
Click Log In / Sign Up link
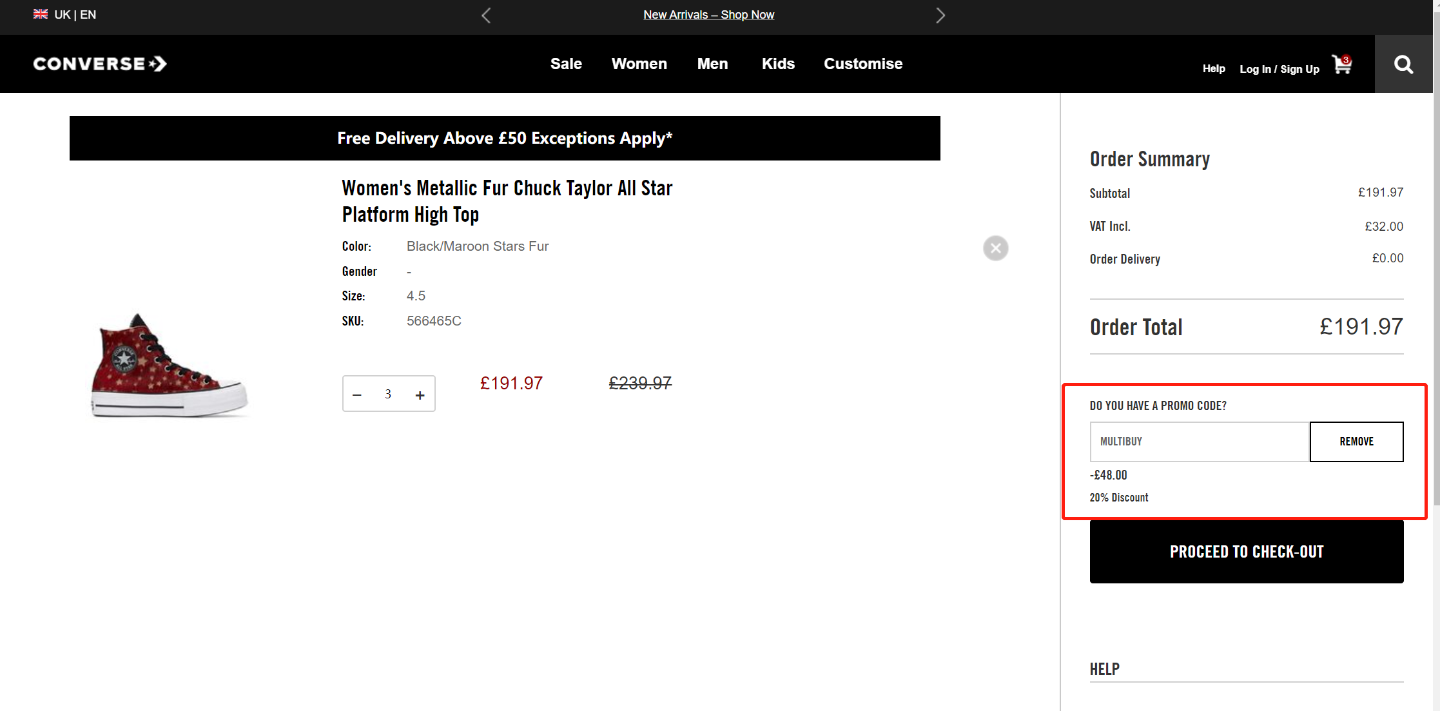1279,69
